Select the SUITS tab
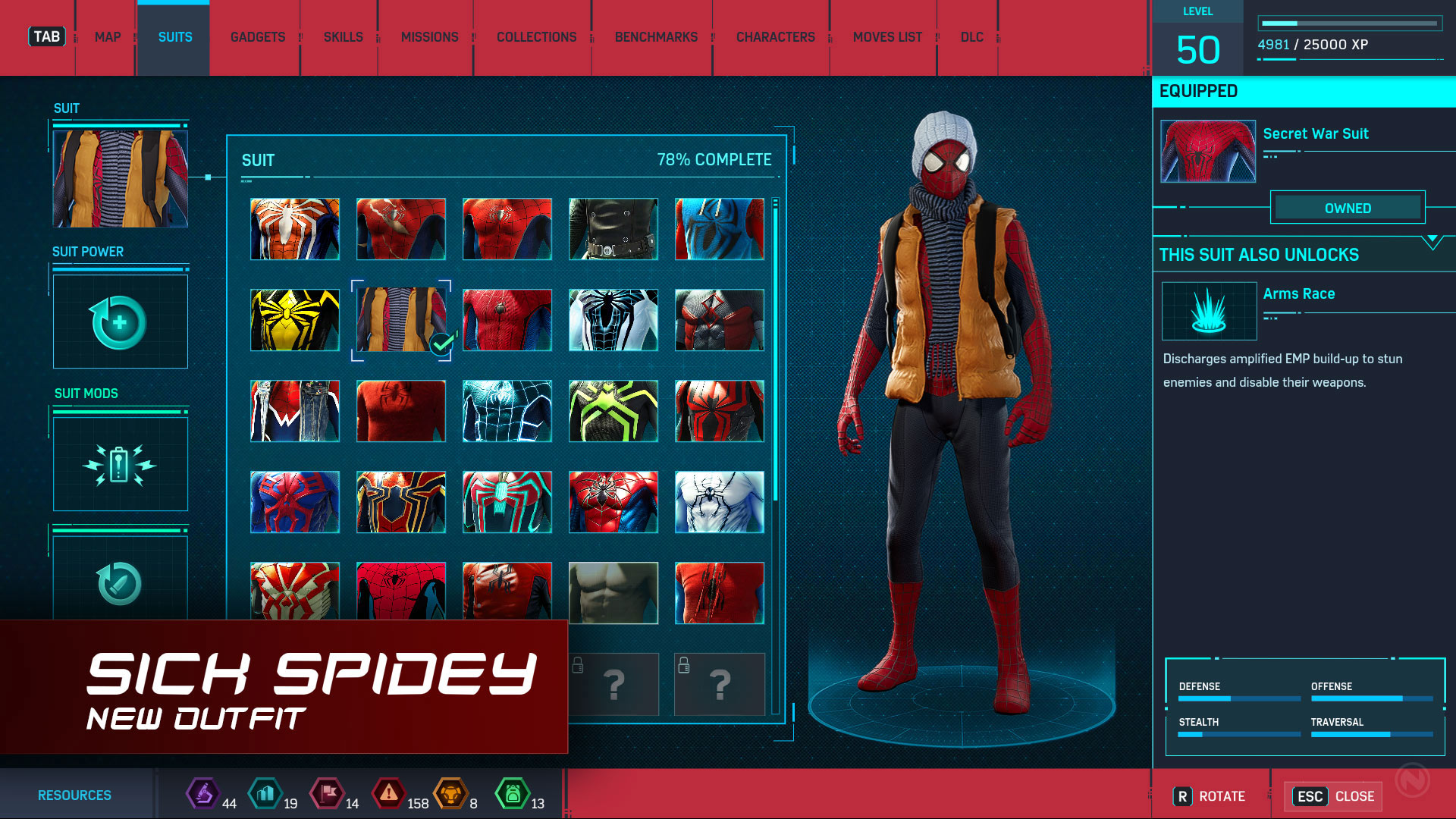The image size is (1456, 819). (175, 37)
